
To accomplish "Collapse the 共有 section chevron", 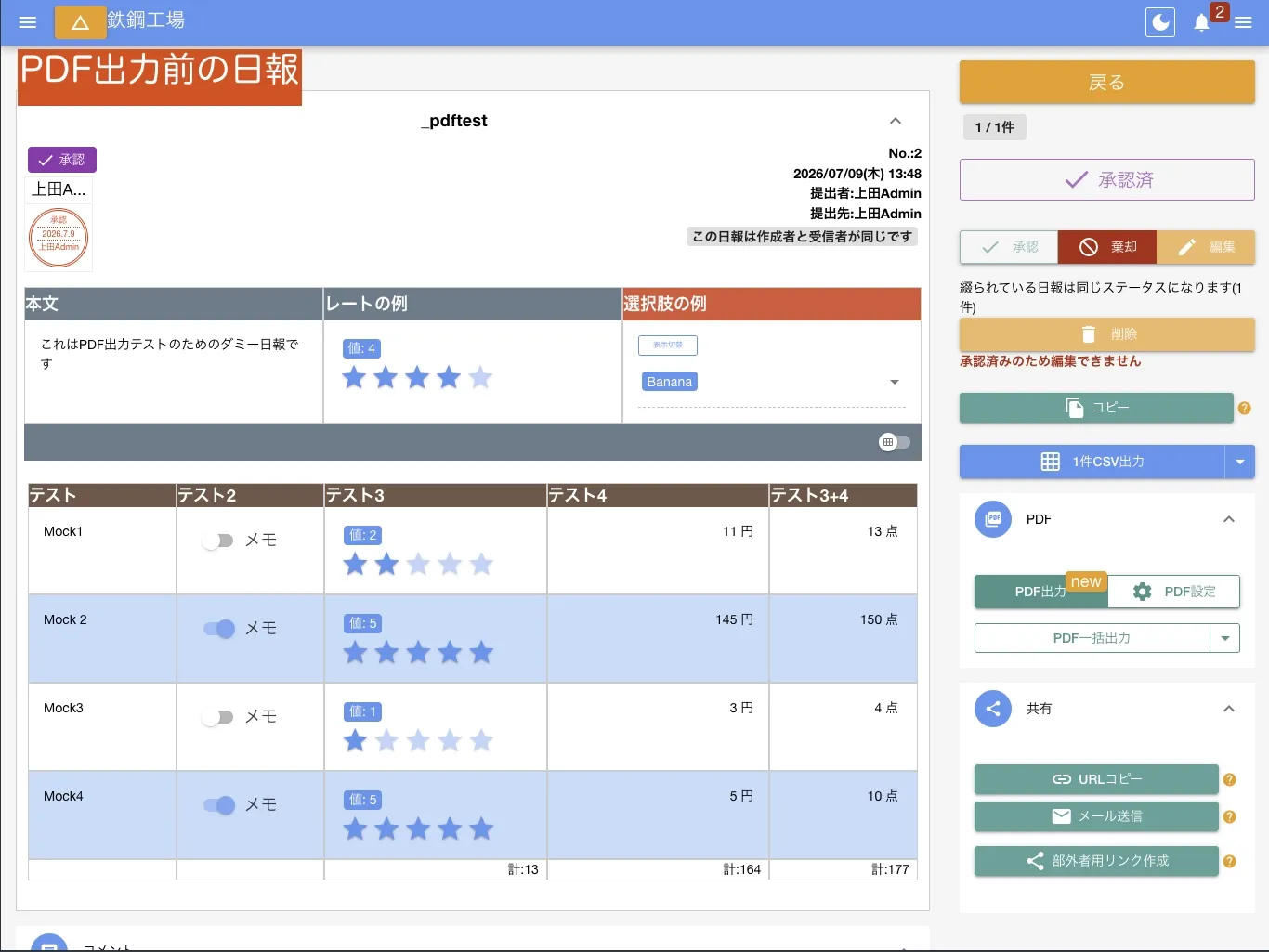I will point(1229,709).
